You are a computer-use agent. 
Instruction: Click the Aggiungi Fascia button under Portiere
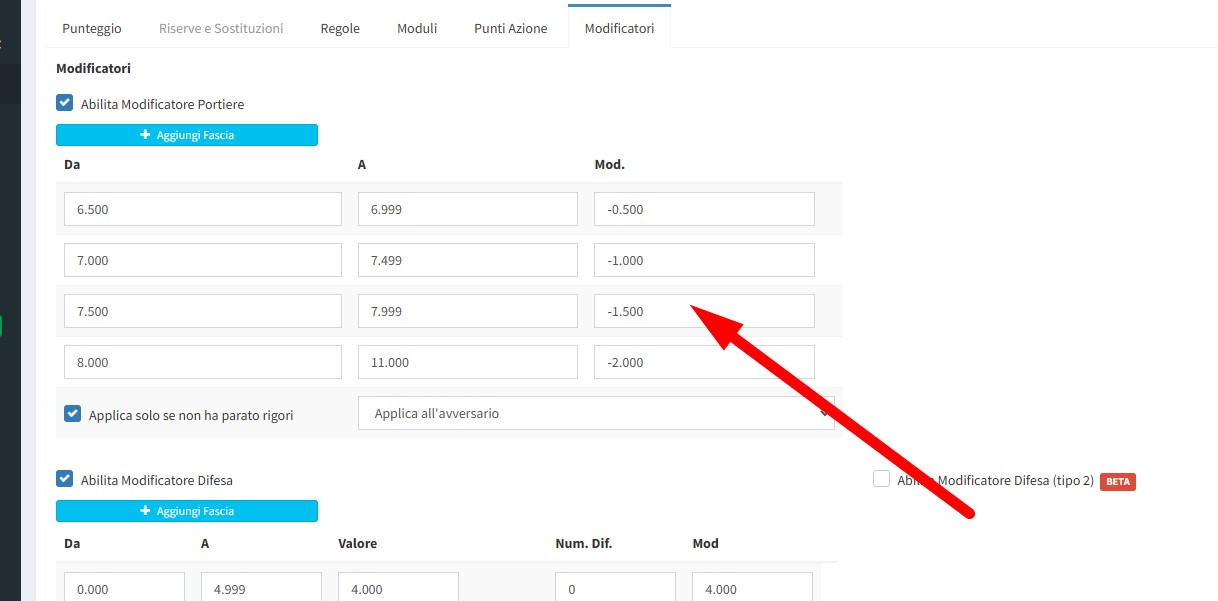[186, 135]
